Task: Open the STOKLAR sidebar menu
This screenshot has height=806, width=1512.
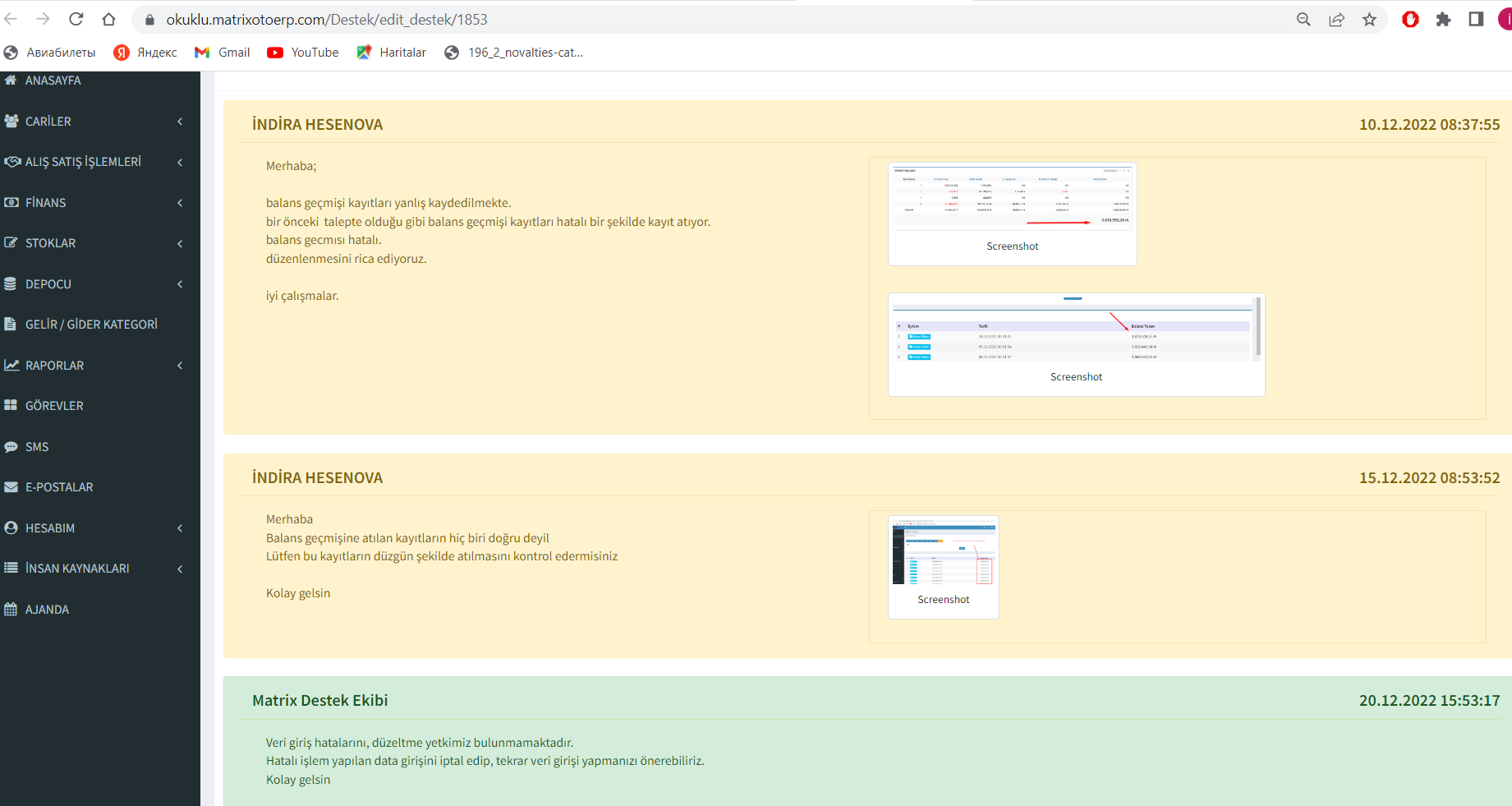Action: coord(50,243)
